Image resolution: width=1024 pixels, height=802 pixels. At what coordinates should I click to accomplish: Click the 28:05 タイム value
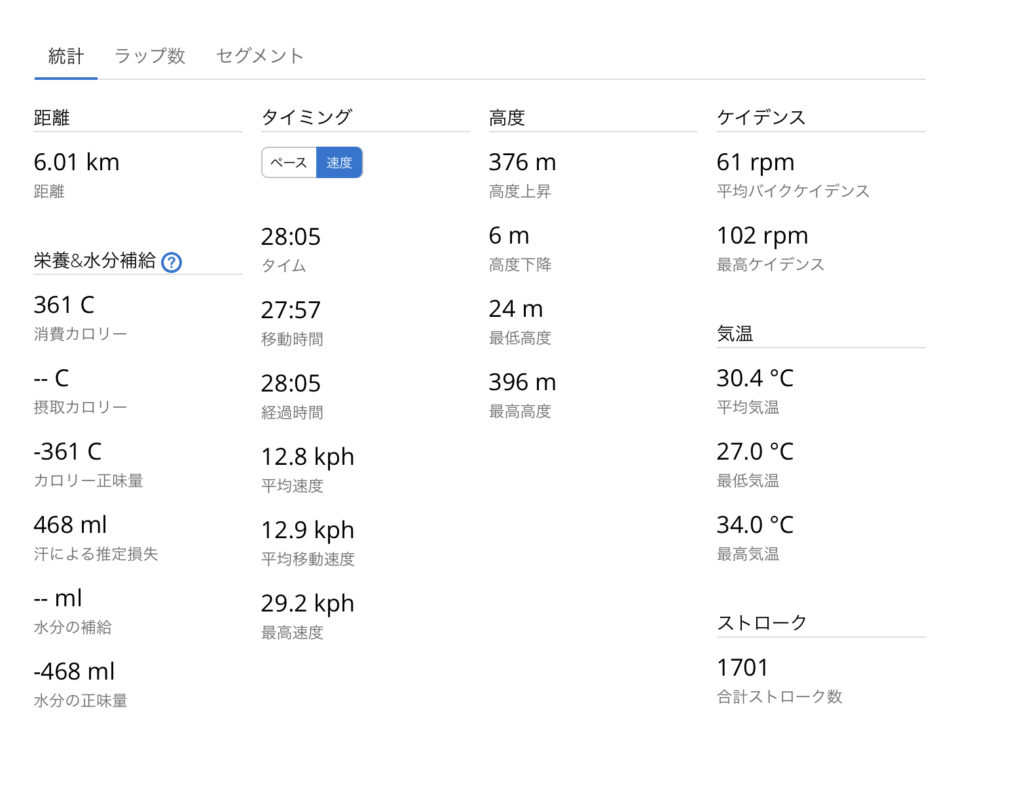[x=291, y=237]
